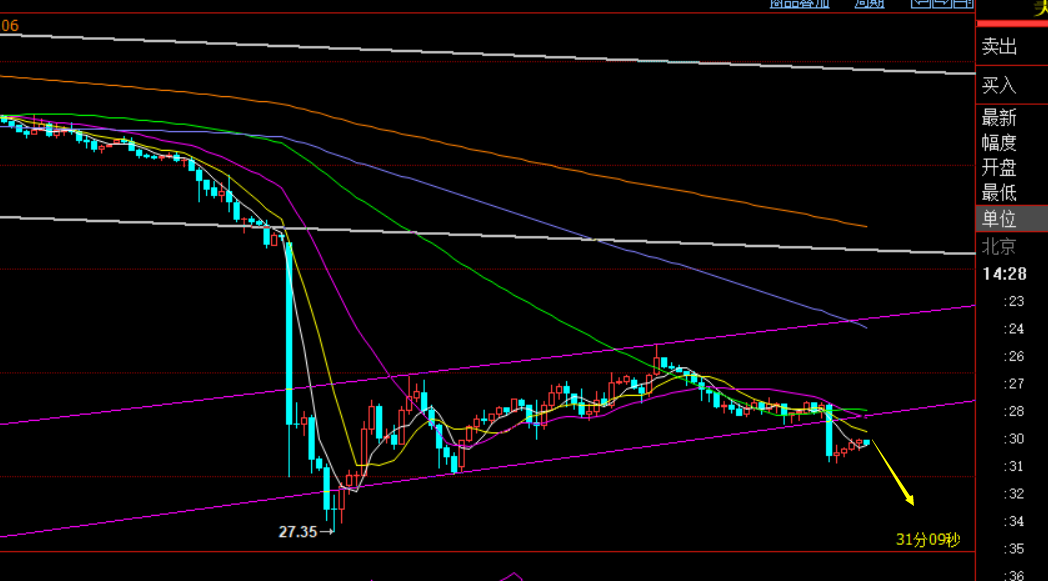Click the 幅度 change range label
Viewport: 1048px width, 581px height.
click(999, 142)
